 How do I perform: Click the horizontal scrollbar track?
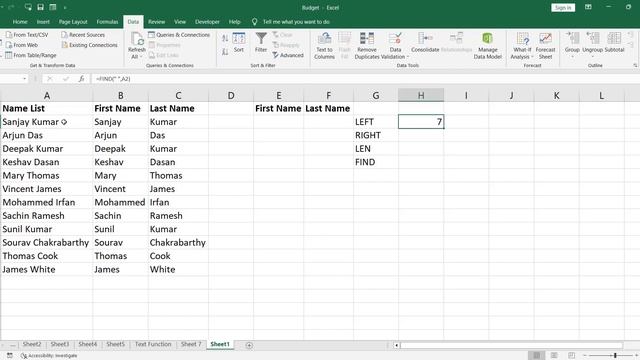tap(511, 345)
